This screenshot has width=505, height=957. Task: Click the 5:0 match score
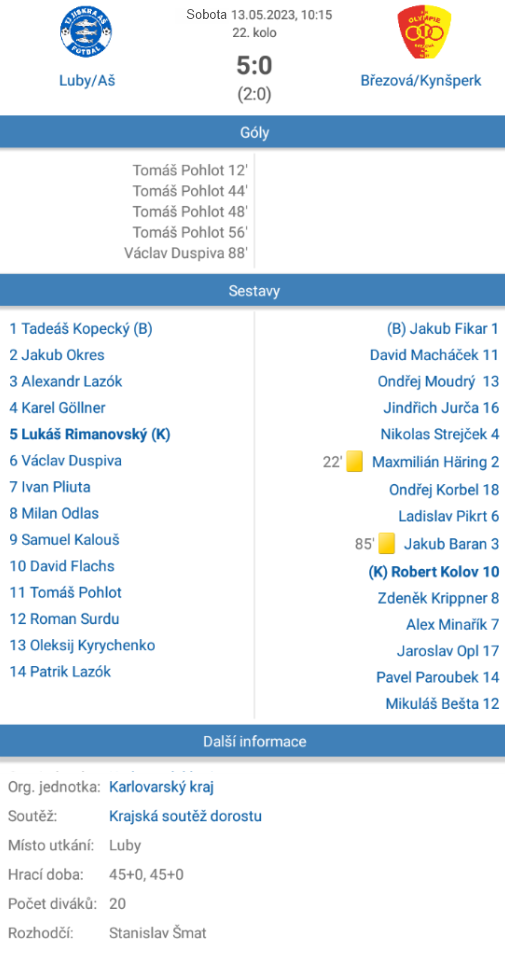coord(254,65)
